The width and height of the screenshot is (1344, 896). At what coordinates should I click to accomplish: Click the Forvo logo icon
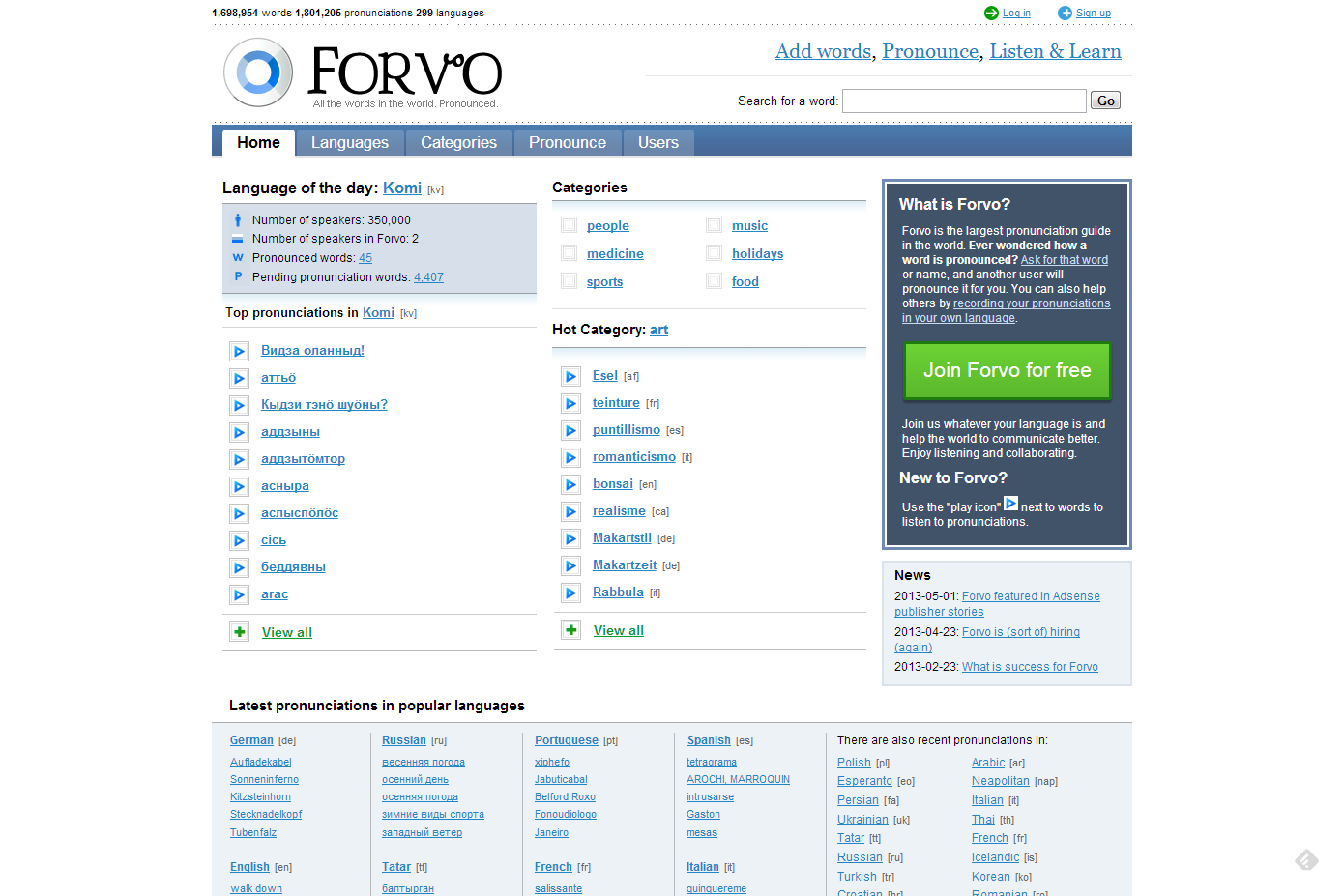point(258,72)
